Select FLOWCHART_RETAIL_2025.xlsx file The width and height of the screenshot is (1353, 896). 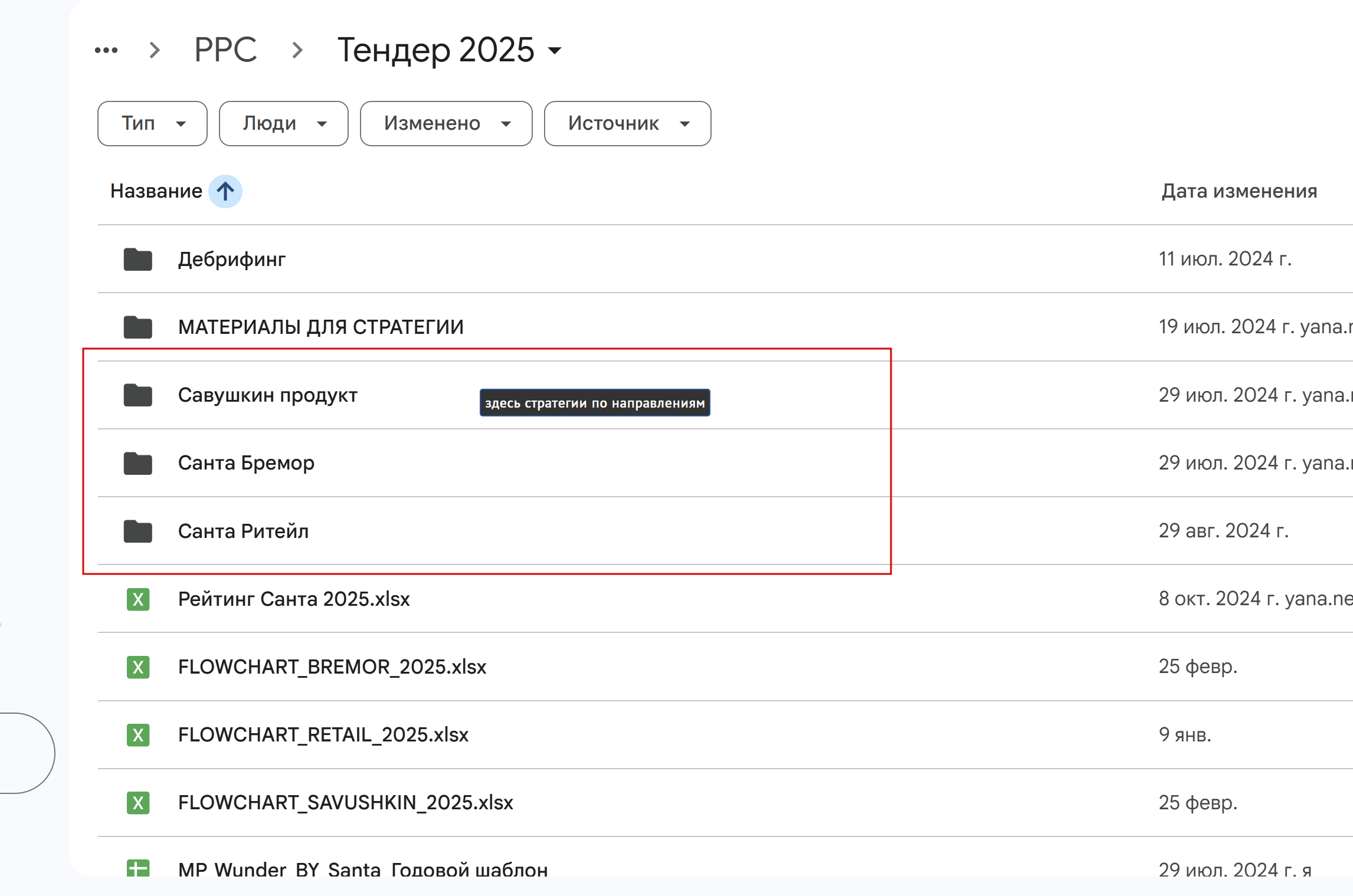pyautogui.click(x=323, y=735)
